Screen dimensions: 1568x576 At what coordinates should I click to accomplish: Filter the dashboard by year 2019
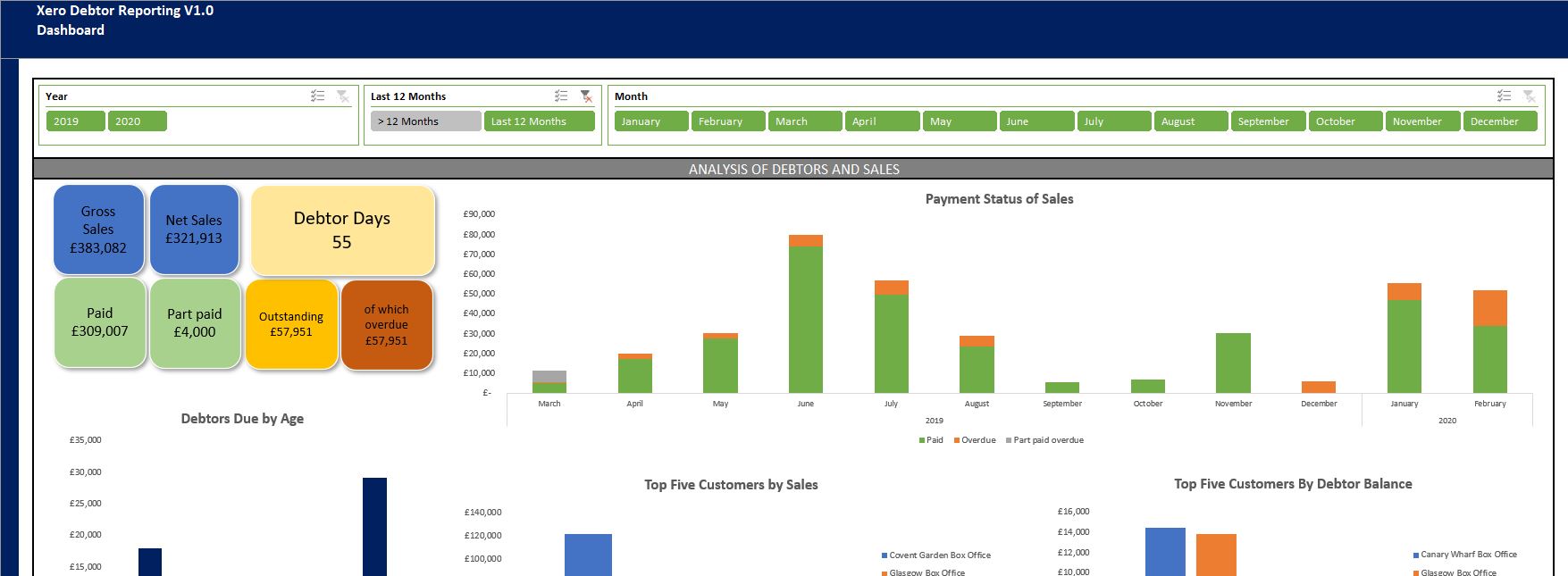(x=75, y=121)
